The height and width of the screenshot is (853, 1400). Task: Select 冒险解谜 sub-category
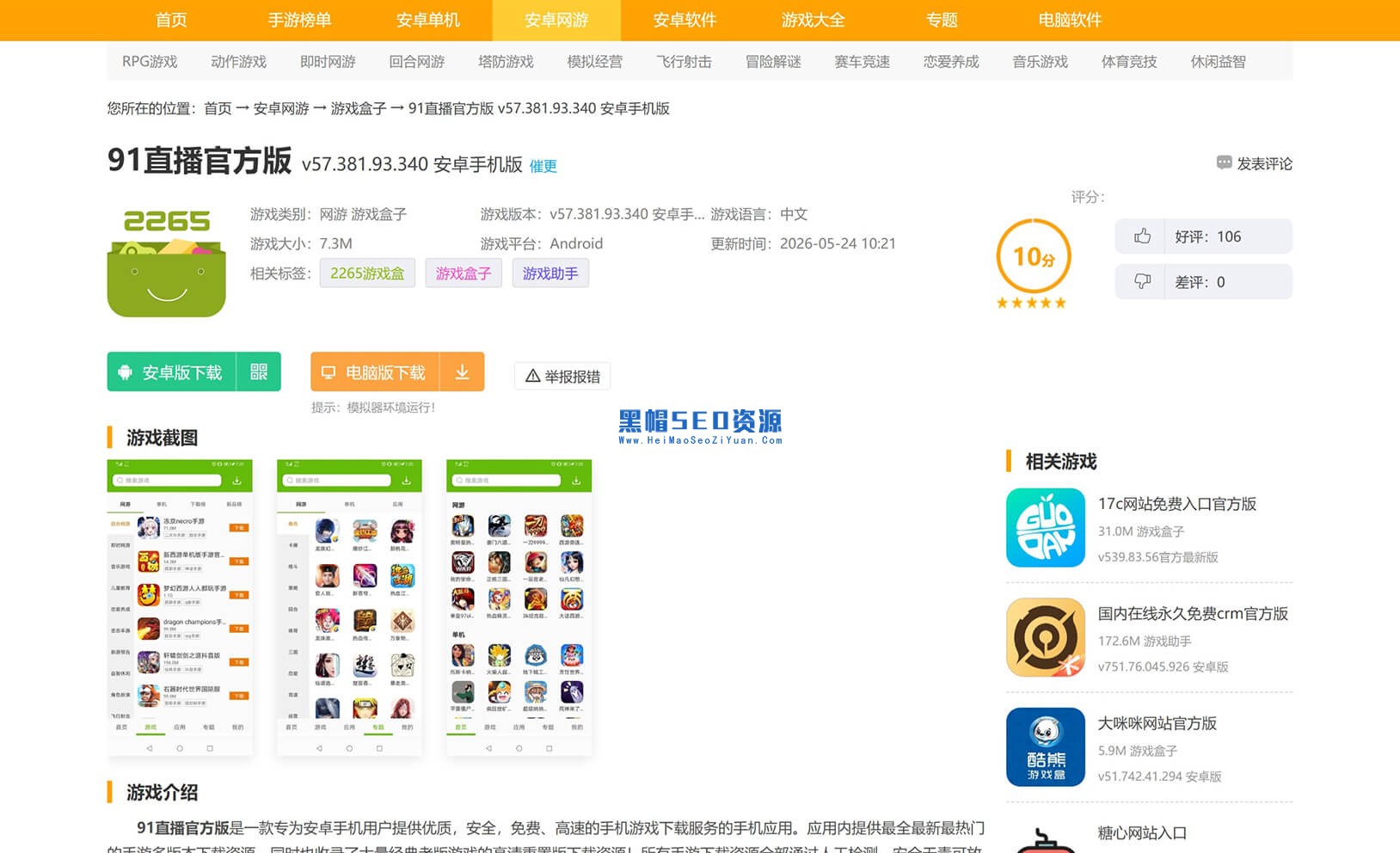(773, 62)
